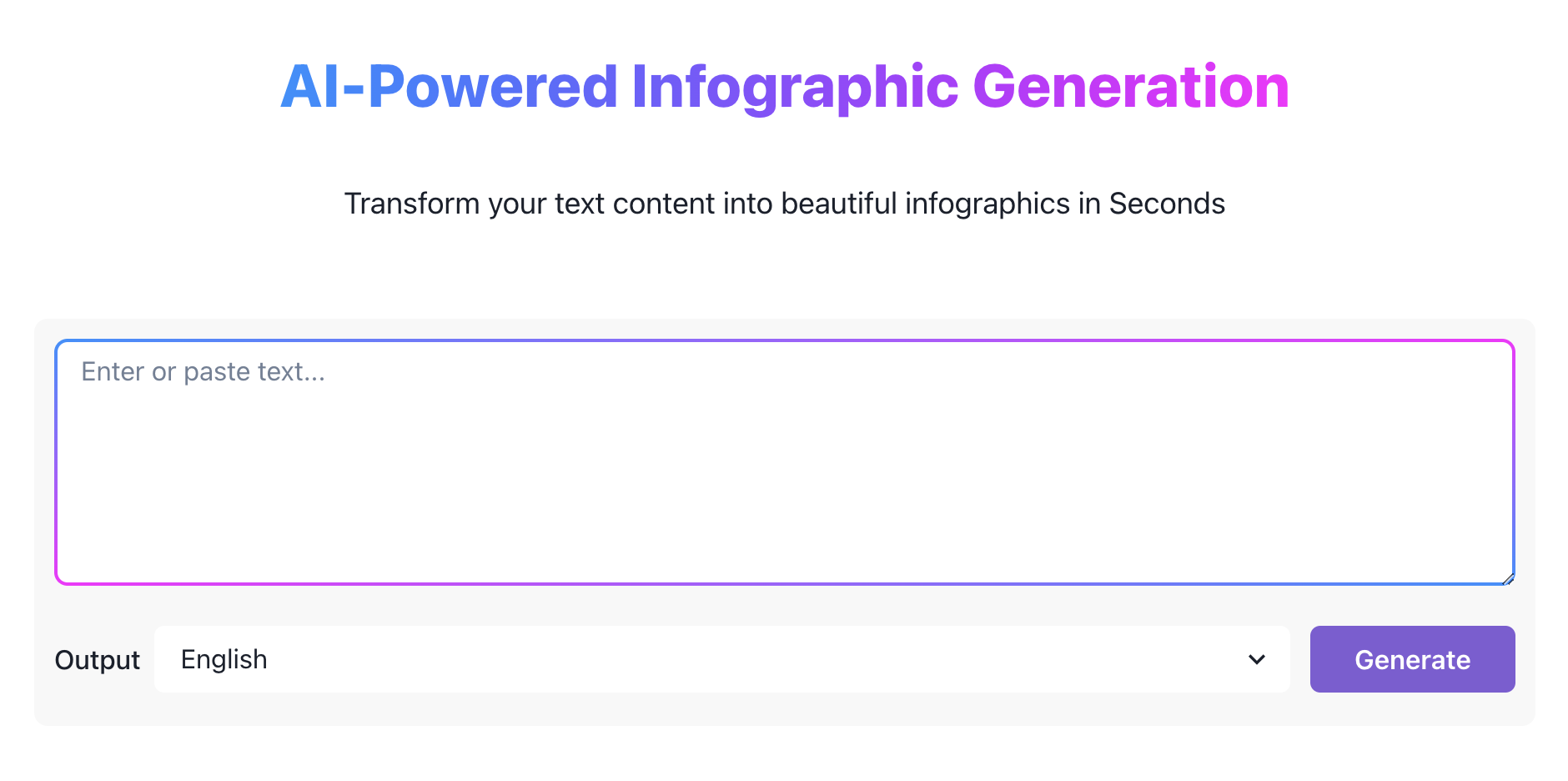Screen dimensions: 1568x781
Task: Click the text area resize handle corner
Action: tap(1508, 578)
